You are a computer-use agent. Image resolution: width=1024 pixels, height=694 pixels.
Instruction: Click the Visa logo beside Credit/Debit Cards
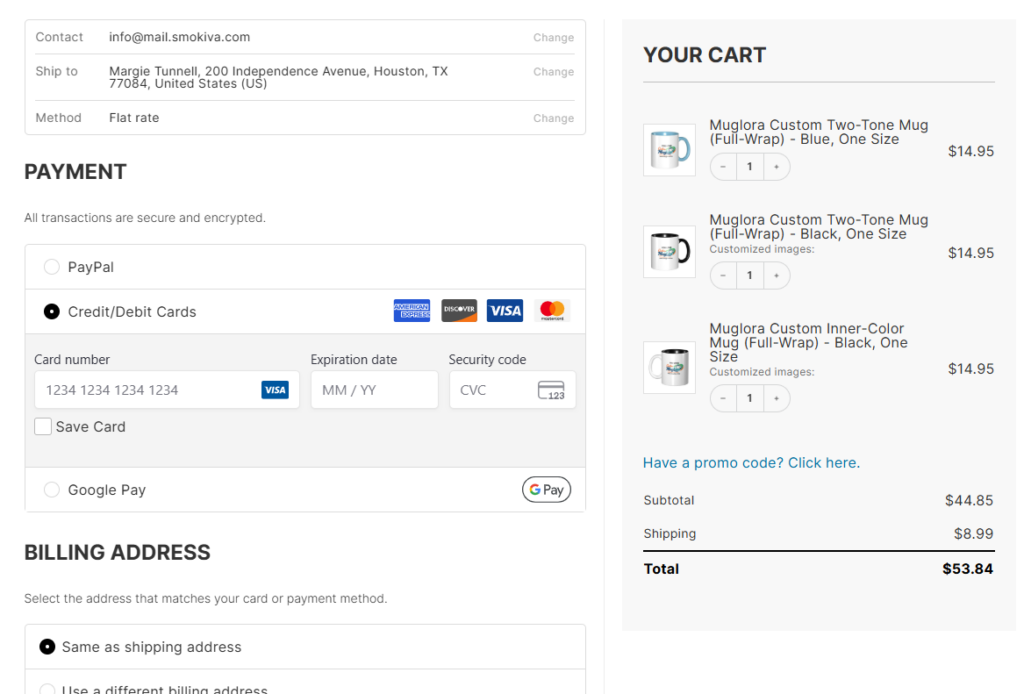click(505, 311)
